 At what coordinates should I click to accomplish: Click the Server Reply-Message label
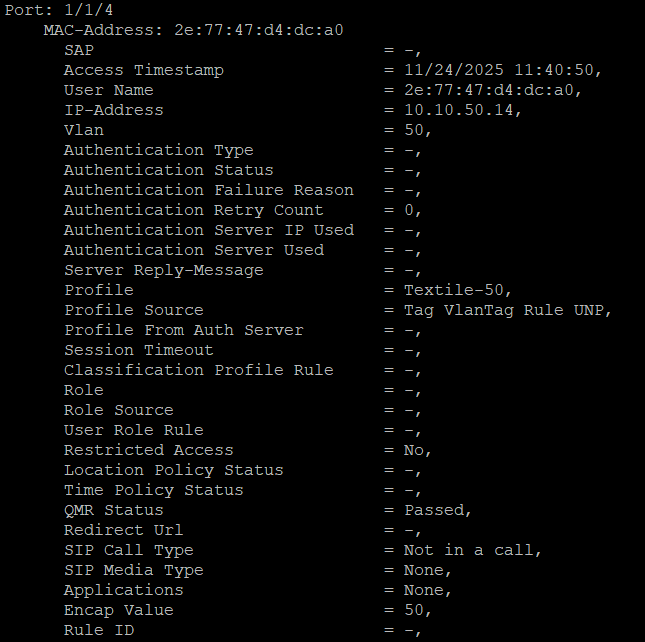163,270
